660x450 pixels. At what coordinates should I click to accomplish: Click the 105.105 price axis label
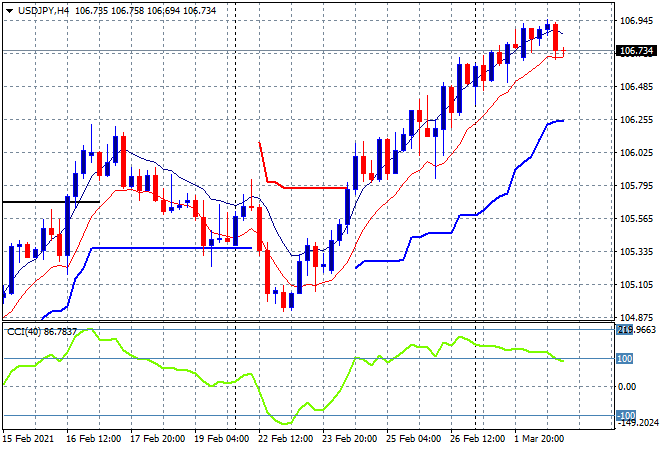tap(636, 285)
